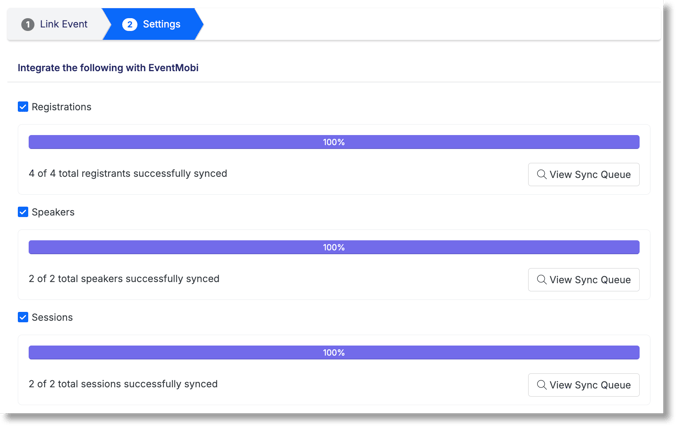Image resolution: width=688 pixels, height=438 pixels.
Task: Click the Registrations checkbox label text
Action: point(61,107)
